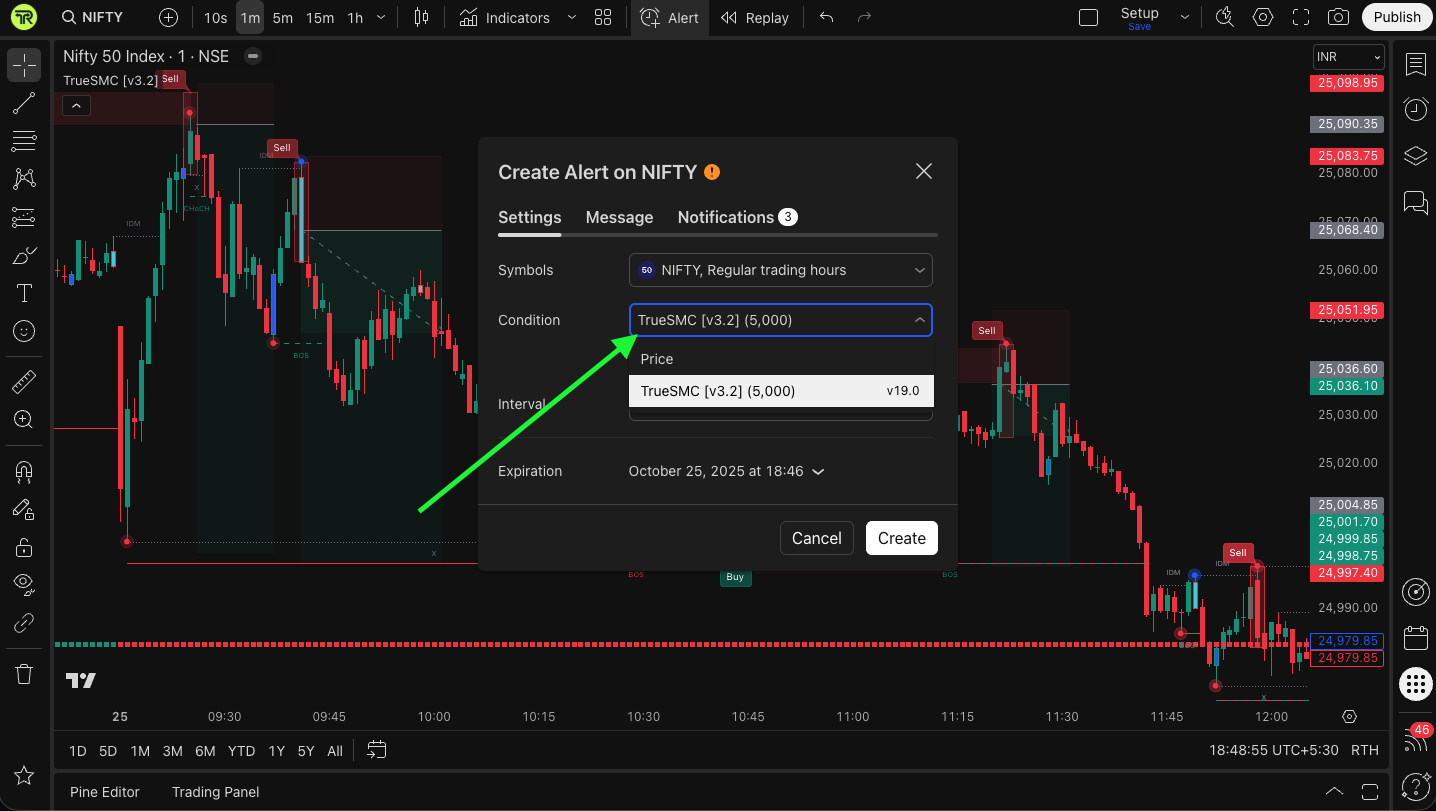Click the Magnet mode icon
The width and height of the screenshot is (1436, 811).
click(24, 471)
